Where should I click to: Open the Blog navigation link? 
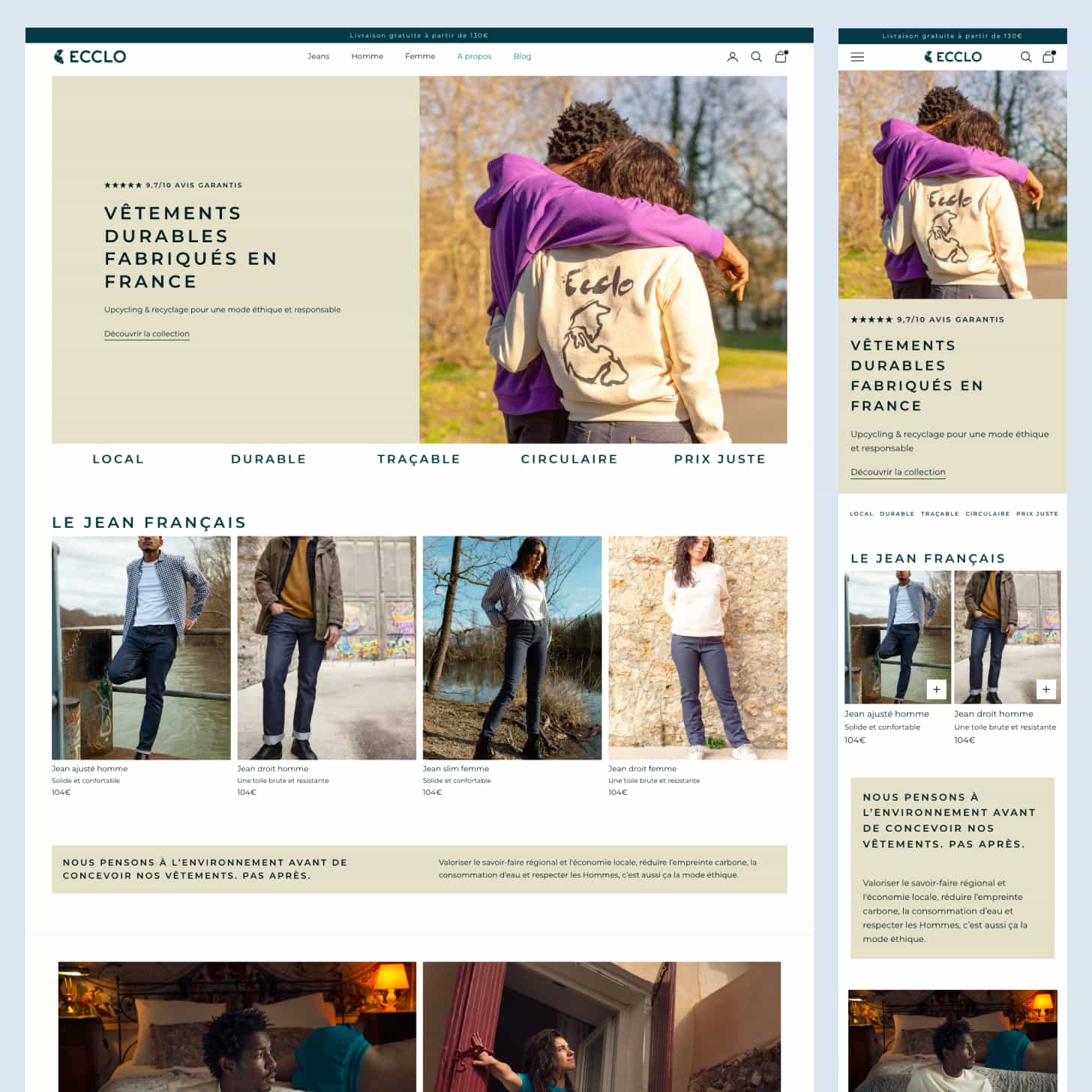(522, 56)
